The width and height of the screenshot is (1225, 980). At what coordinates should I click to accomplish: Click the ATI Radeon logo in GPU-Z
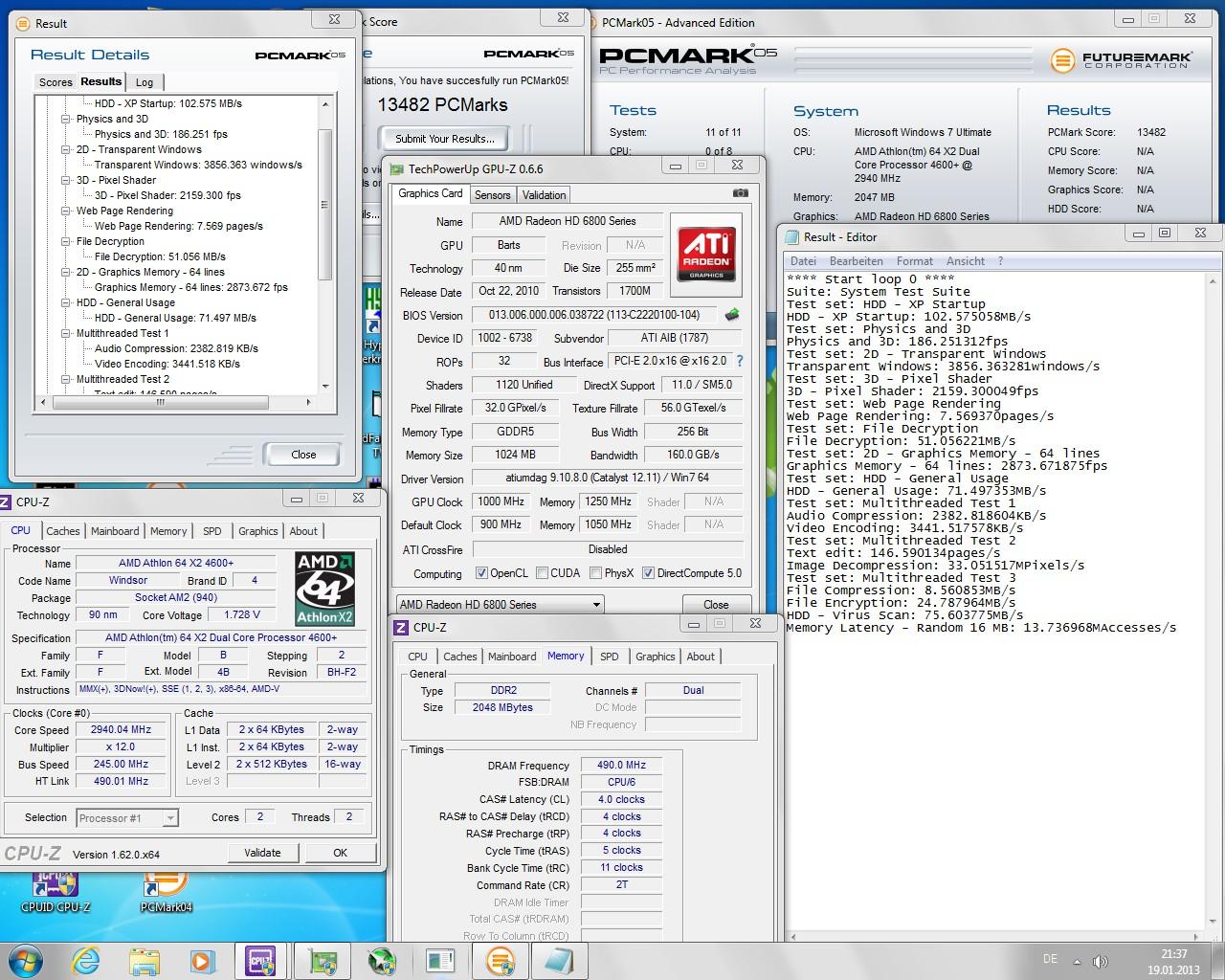(x=706, y=253)
